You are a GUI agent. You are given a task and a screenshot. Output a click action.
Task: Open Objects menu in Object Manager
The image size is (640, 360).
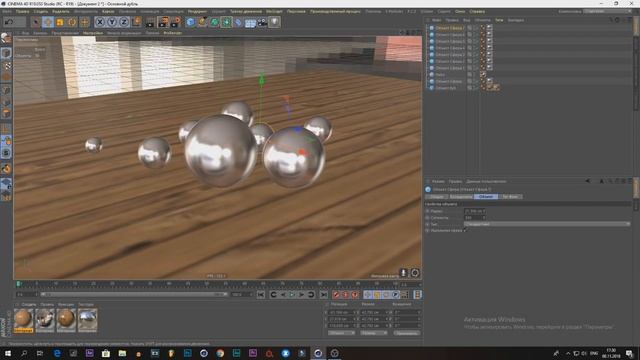click(482, 20)
